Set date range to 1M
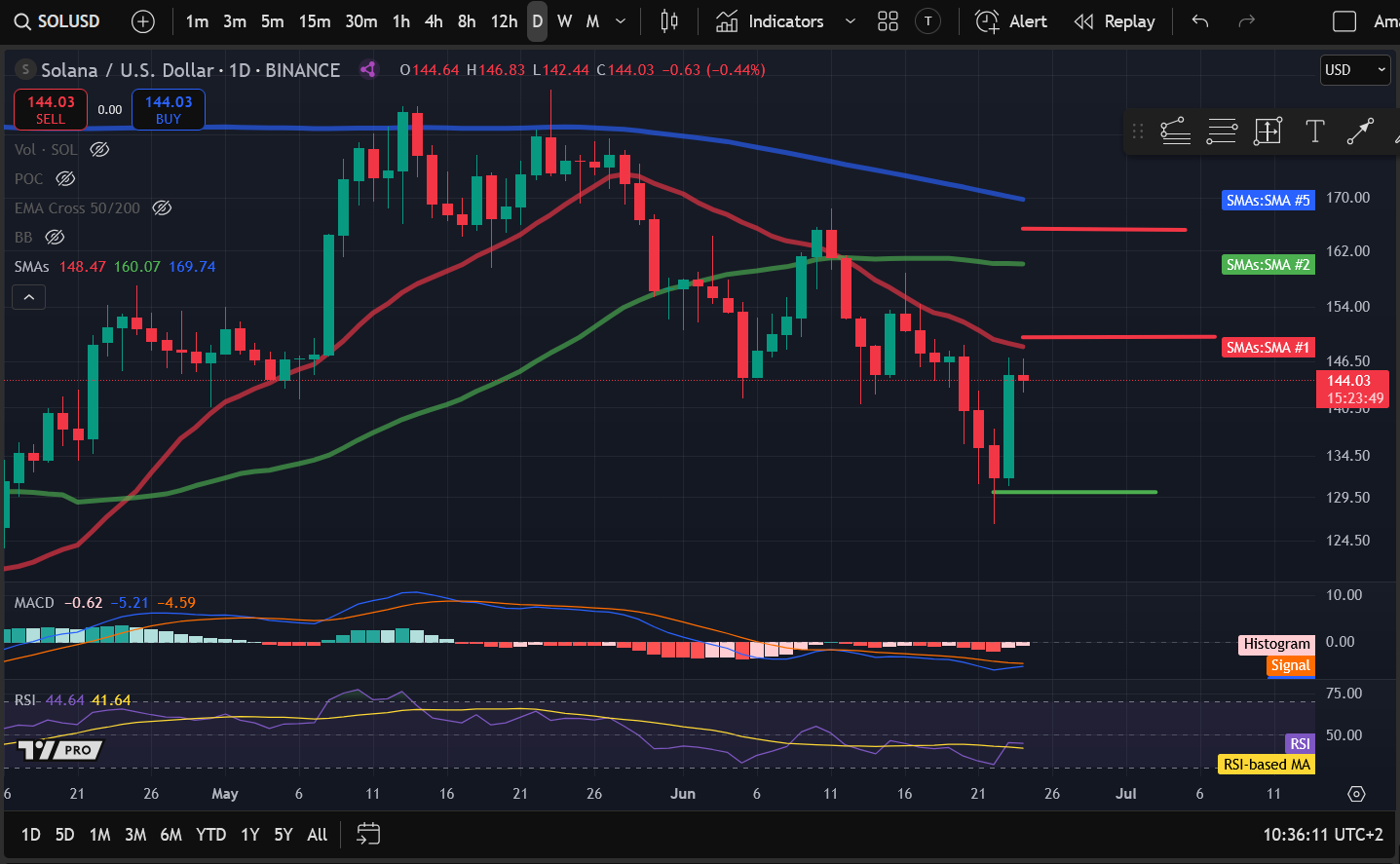The image size is (1400, 864). click(99, 835)
